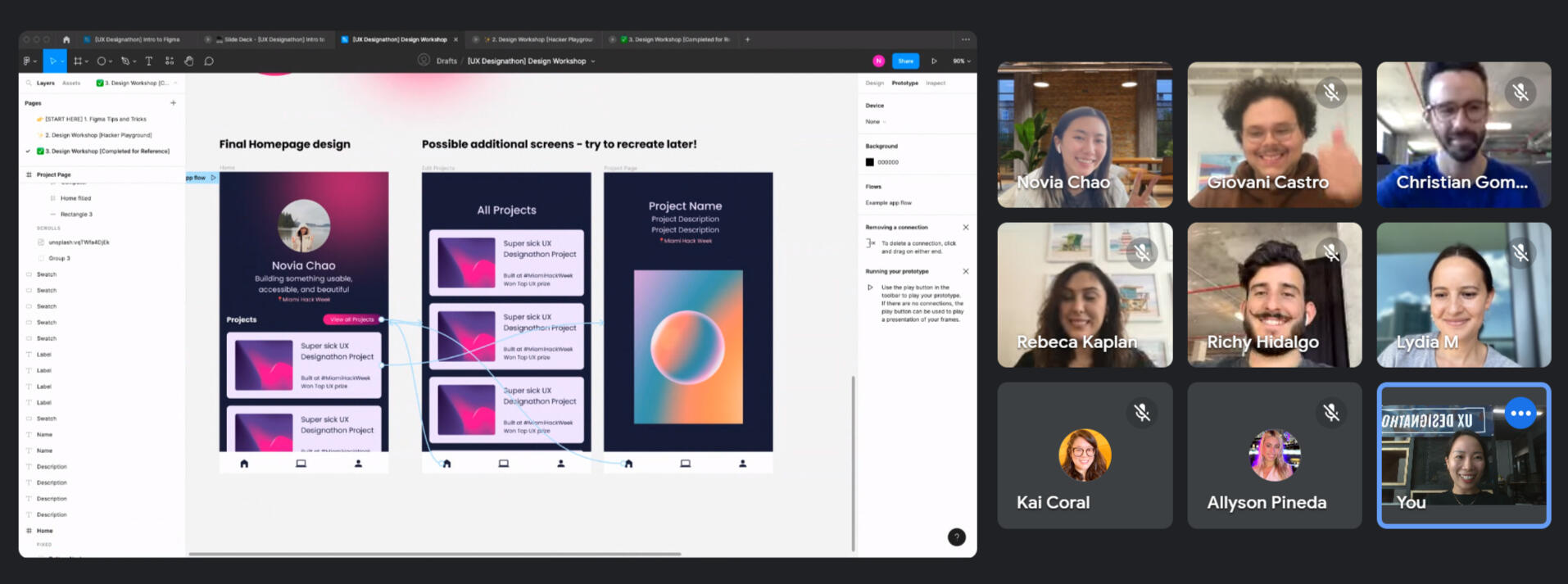Image resolution: width=1568 pixels, height=584 pixels.
Task: Open the Comment tool
Action: (x=209, y=61)
